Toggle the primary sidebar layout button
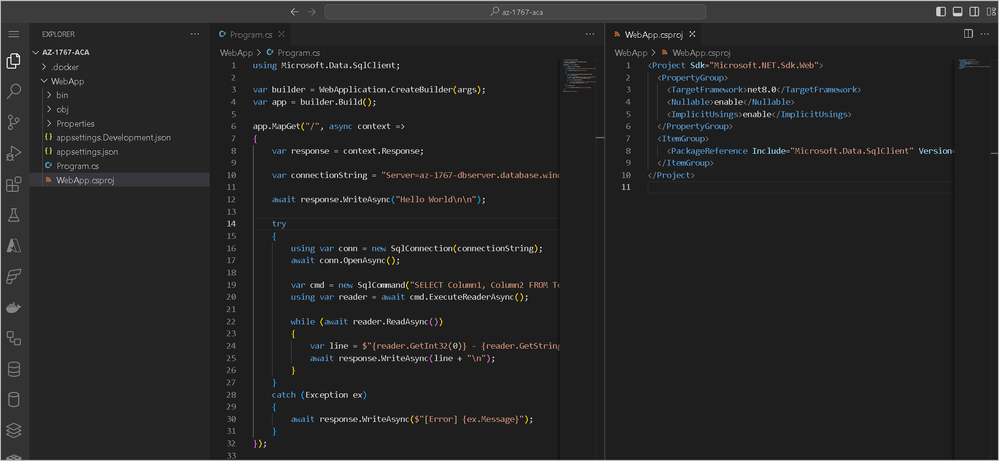This screenshot has height=461, width=999. point(941,11)
